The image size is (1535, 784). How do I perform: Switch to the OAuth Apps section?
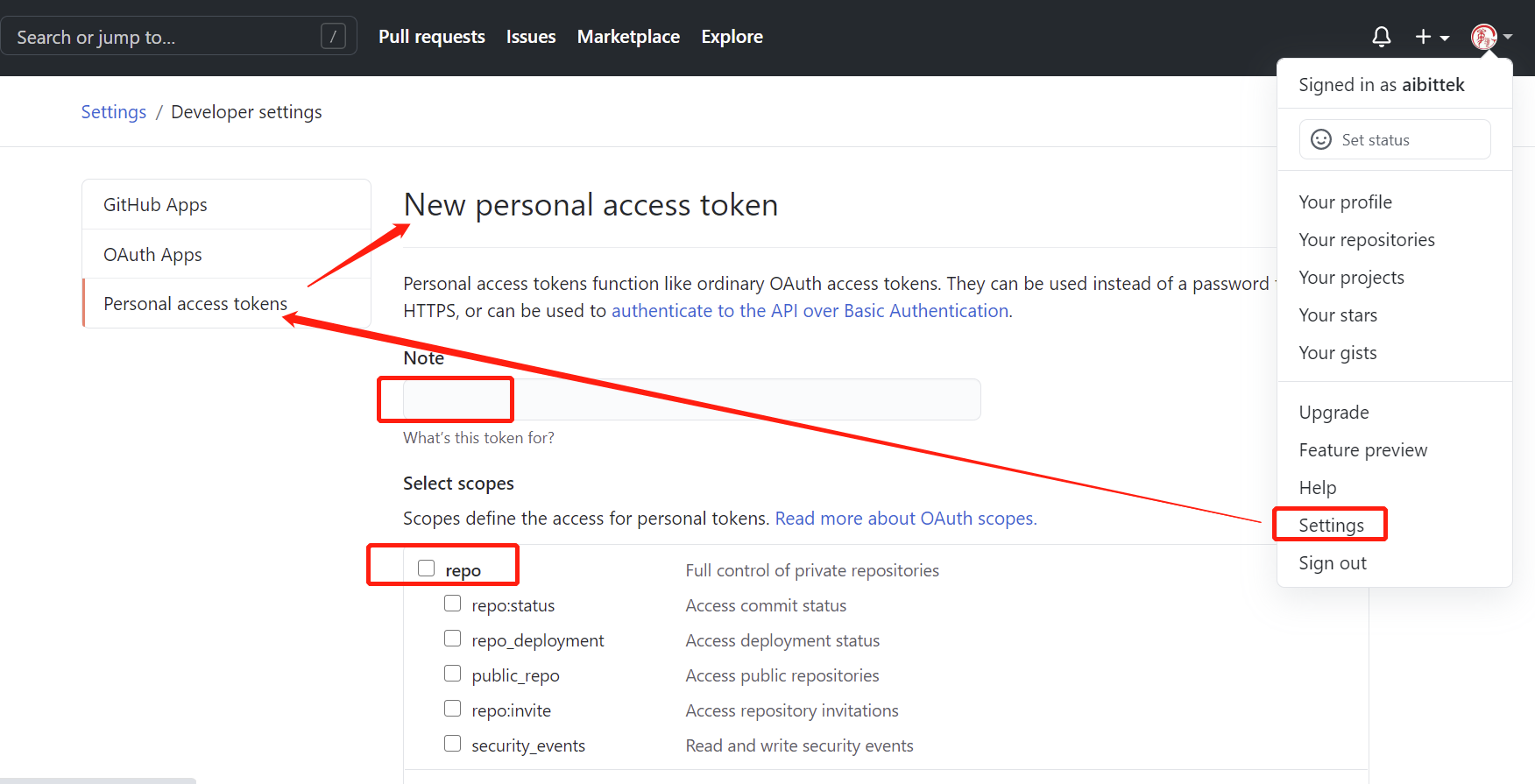(152, 254)
